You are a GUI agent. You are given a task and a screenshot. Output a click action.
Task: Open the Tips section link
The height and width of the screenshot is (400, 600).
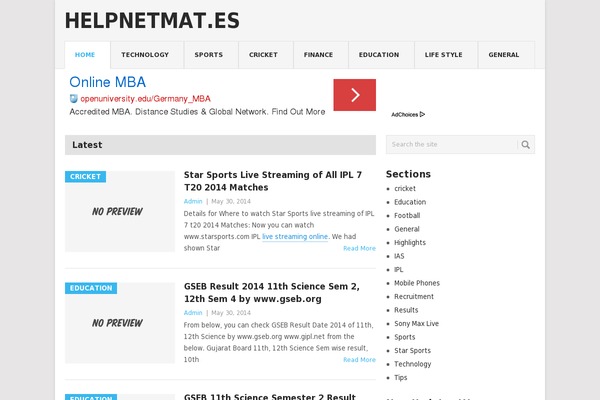tap(401, 377)
